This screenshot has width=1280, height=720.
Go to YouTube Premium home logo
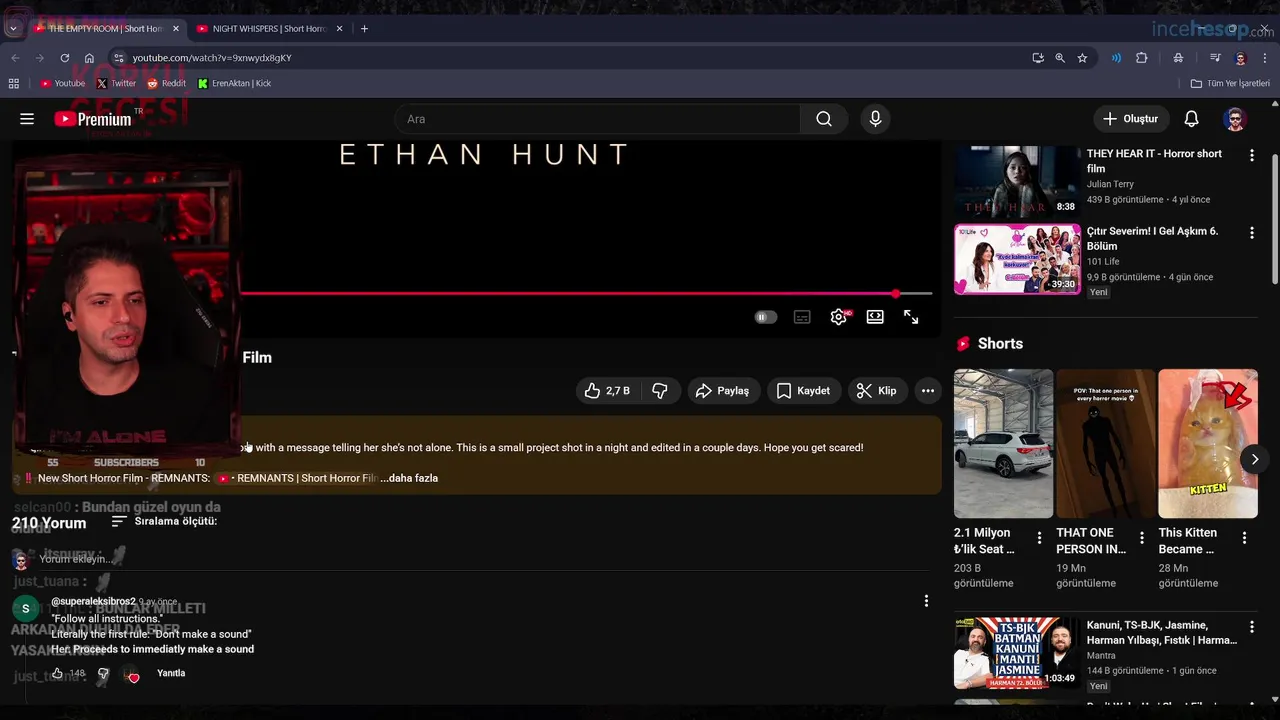(93, 119)
